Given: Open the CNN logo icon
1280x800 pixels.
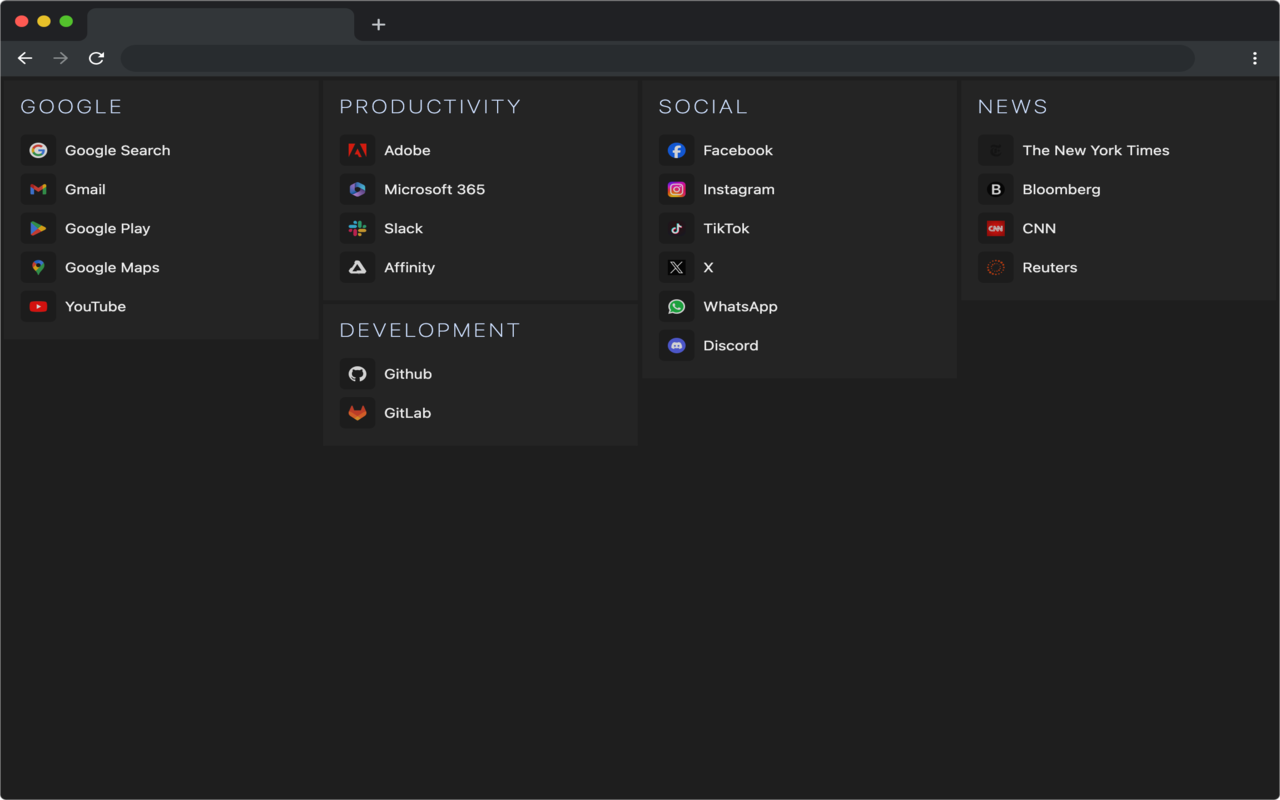Looking at the screenshot, I should coord(995,229).
